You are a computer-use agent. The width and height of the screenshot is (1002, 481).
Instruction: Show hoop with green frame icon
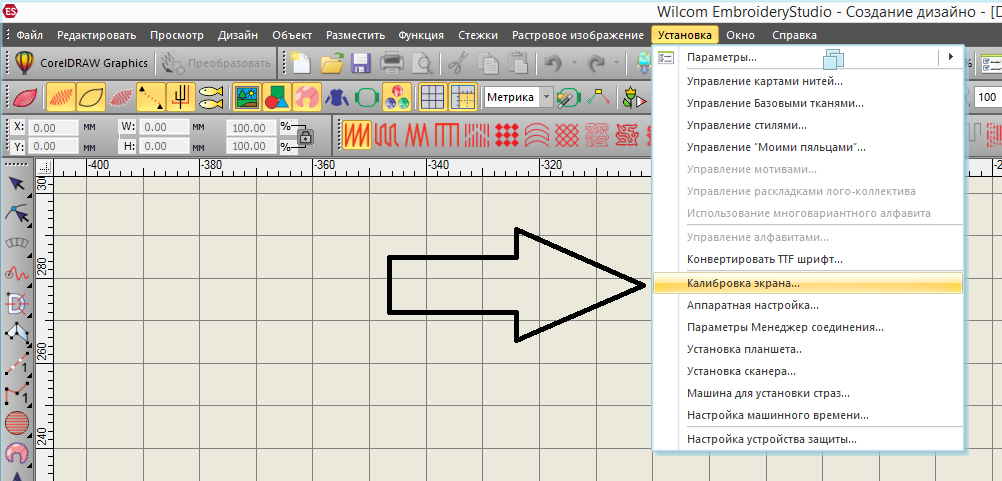click(367, 97)
